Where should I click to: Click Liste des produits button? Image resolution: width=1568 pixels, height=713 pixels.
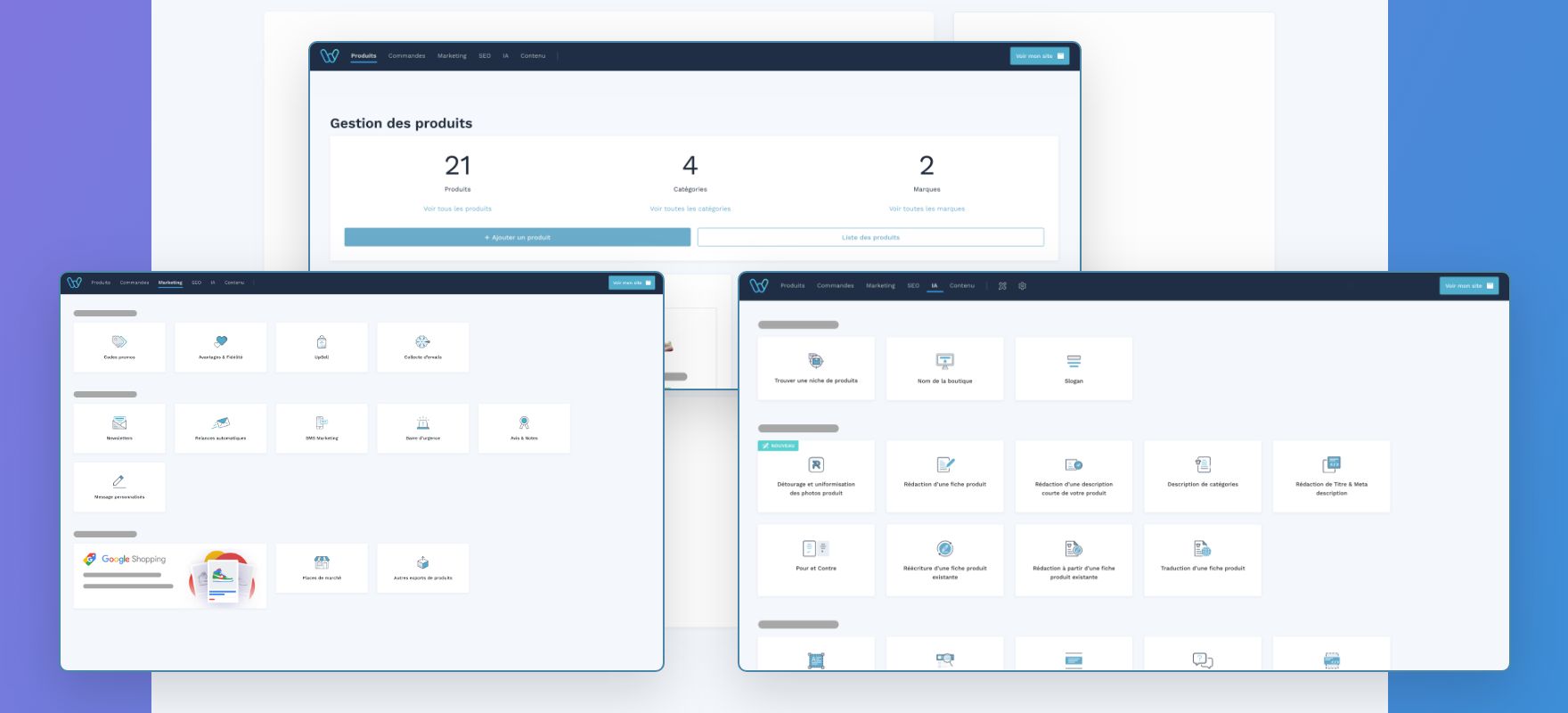[870, 237]
